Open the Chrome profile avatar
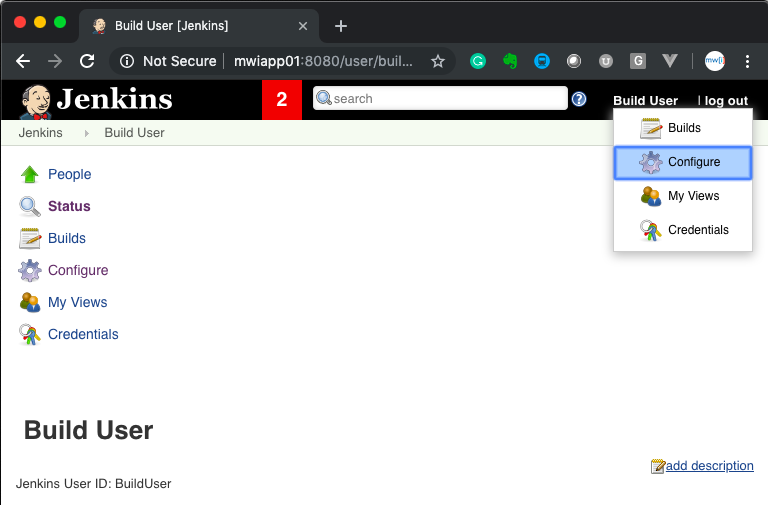This screenshot has width=768, height=505. [x=715, y=61]
